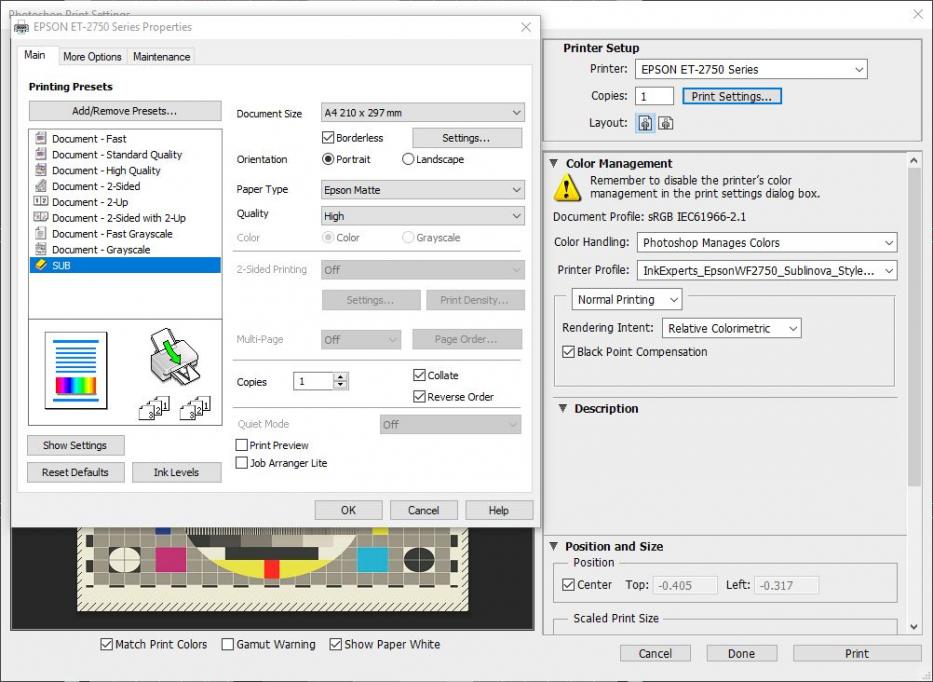
Task: Open the Printer Profile dropdown
Action: pos(767,270)
